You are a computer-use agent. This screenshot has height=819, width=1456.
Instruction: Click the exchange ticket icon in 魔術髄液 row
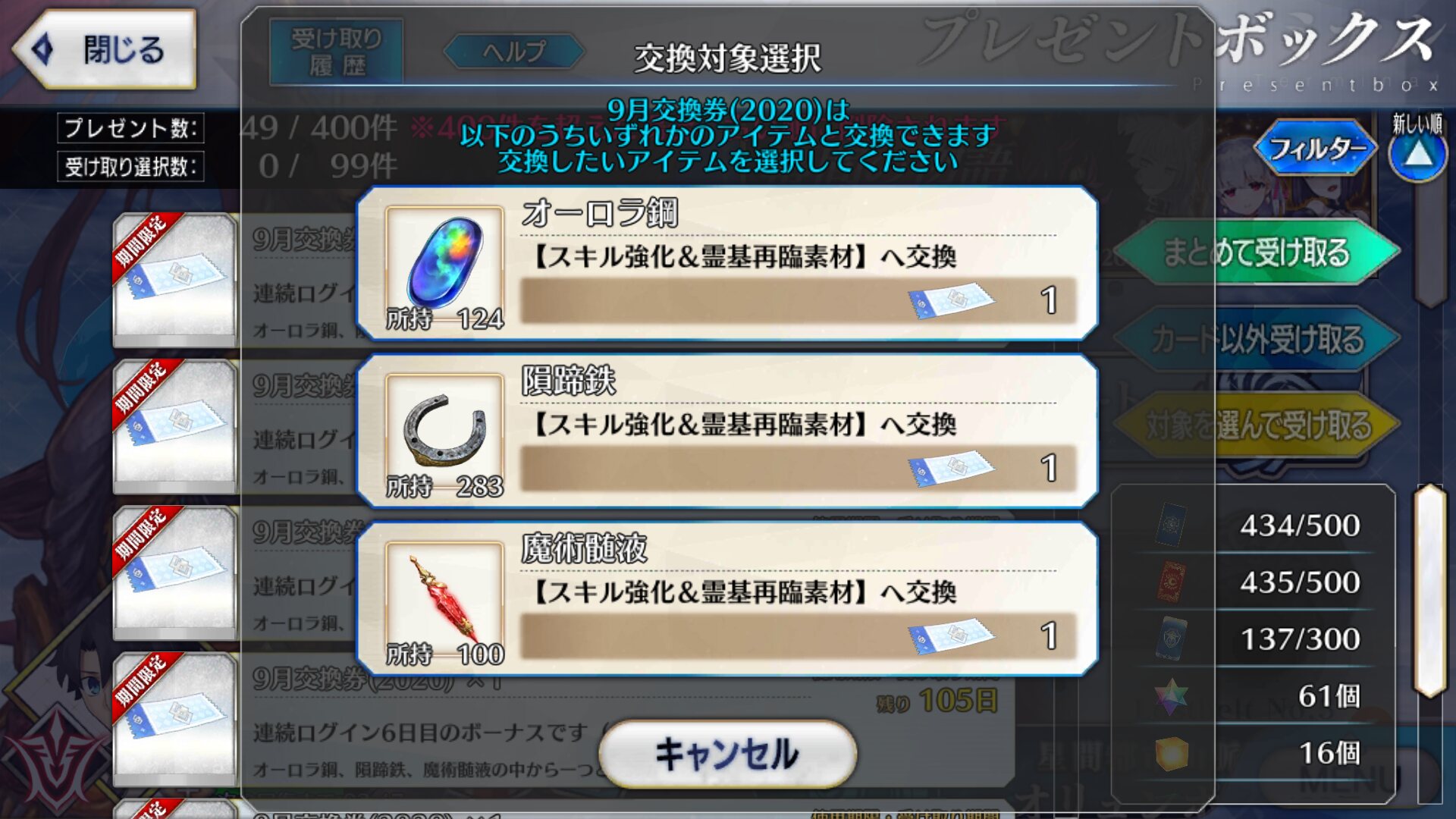[x=951, y=635]
